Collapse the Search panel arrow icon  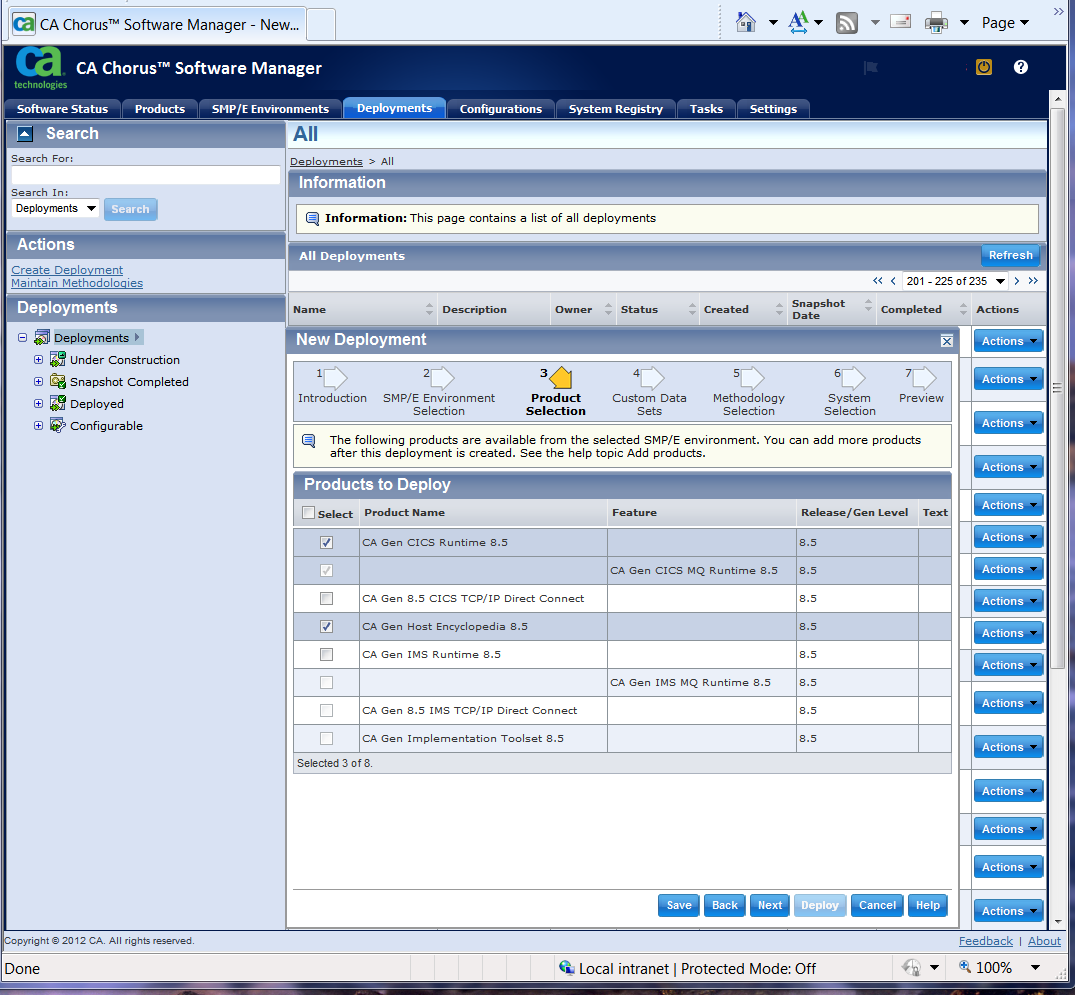click(x=25, y=134)
